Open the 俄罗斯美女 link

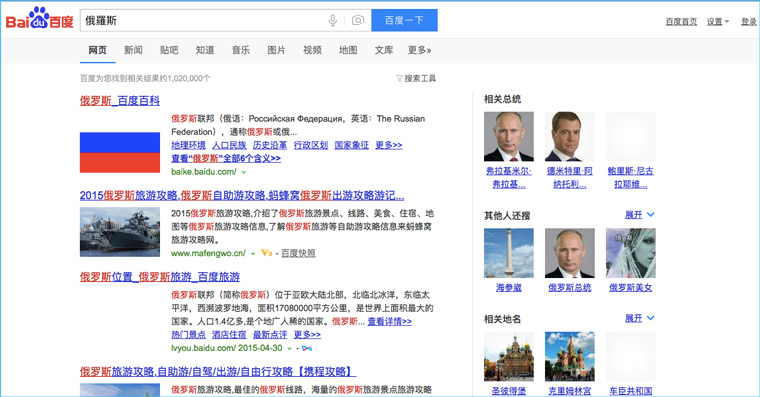(x=631, y=288)
